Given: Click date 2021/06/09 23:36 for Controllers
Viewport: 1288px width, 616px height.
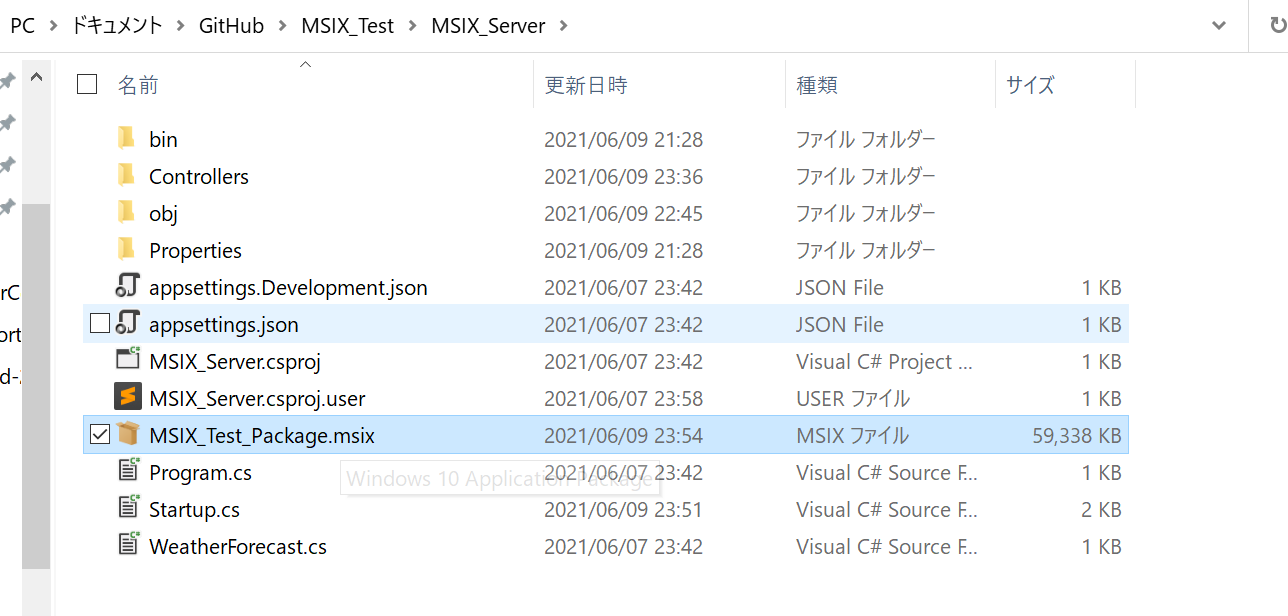Looking at the screenshot, I should point(623,176).
